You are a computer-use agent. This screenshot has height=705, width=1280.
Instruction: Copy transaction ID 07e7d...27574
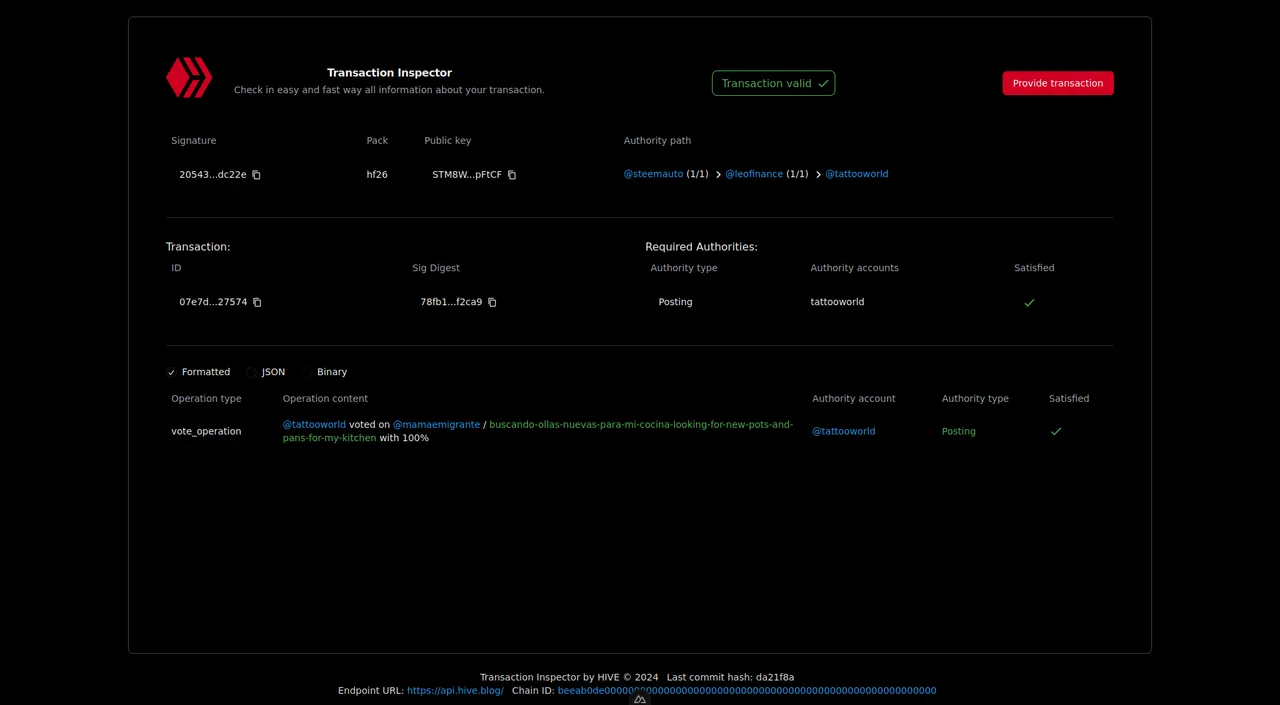click(257, 302)
